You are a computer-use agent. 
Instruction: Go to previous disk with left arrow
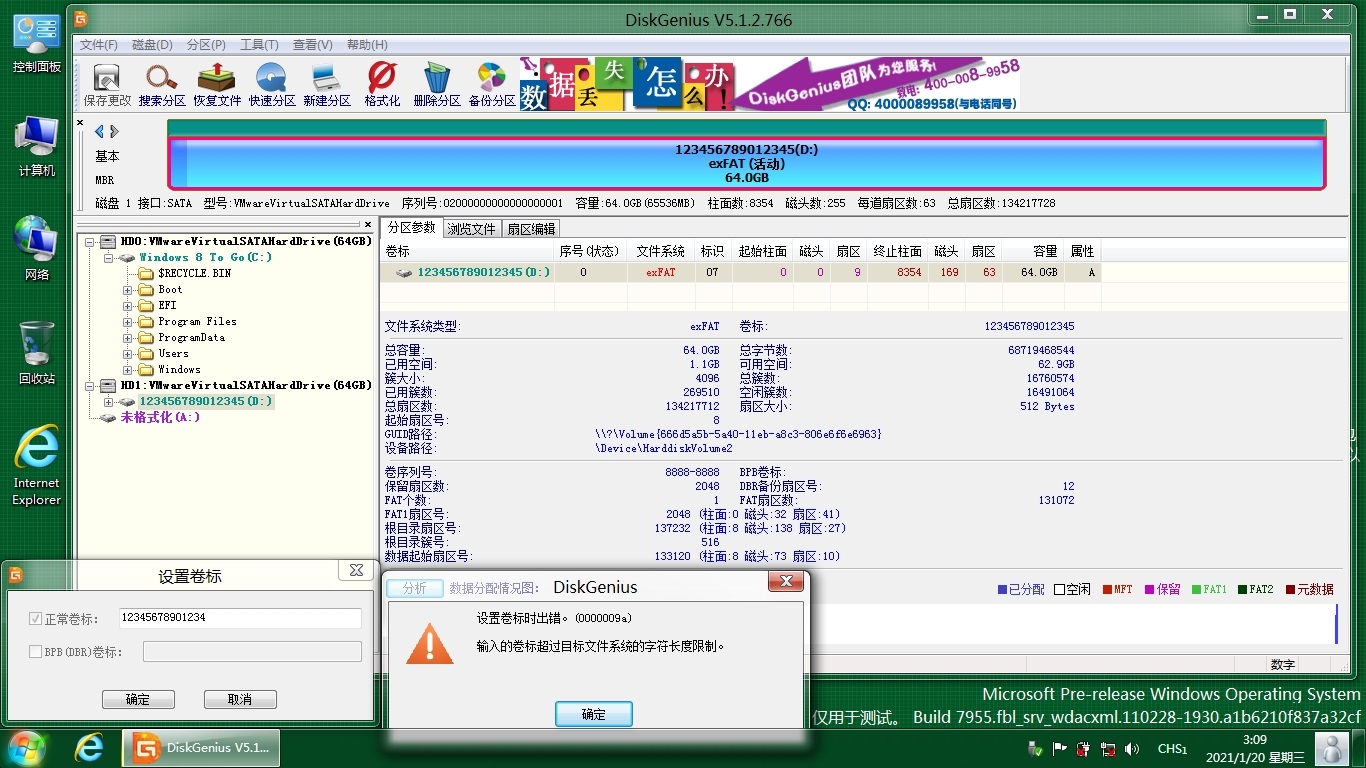point(99,131)
